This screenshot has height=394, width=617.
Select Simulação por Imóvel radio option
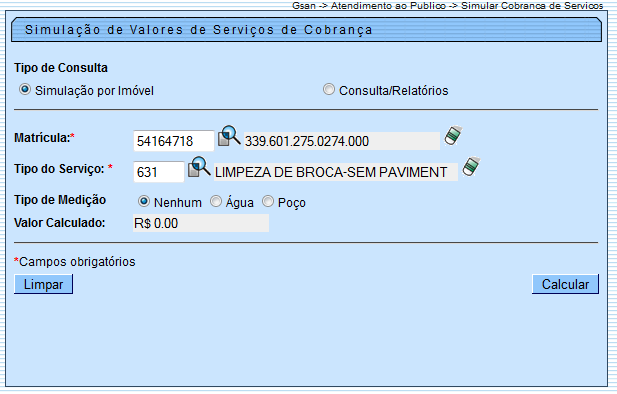click(25, 90)
